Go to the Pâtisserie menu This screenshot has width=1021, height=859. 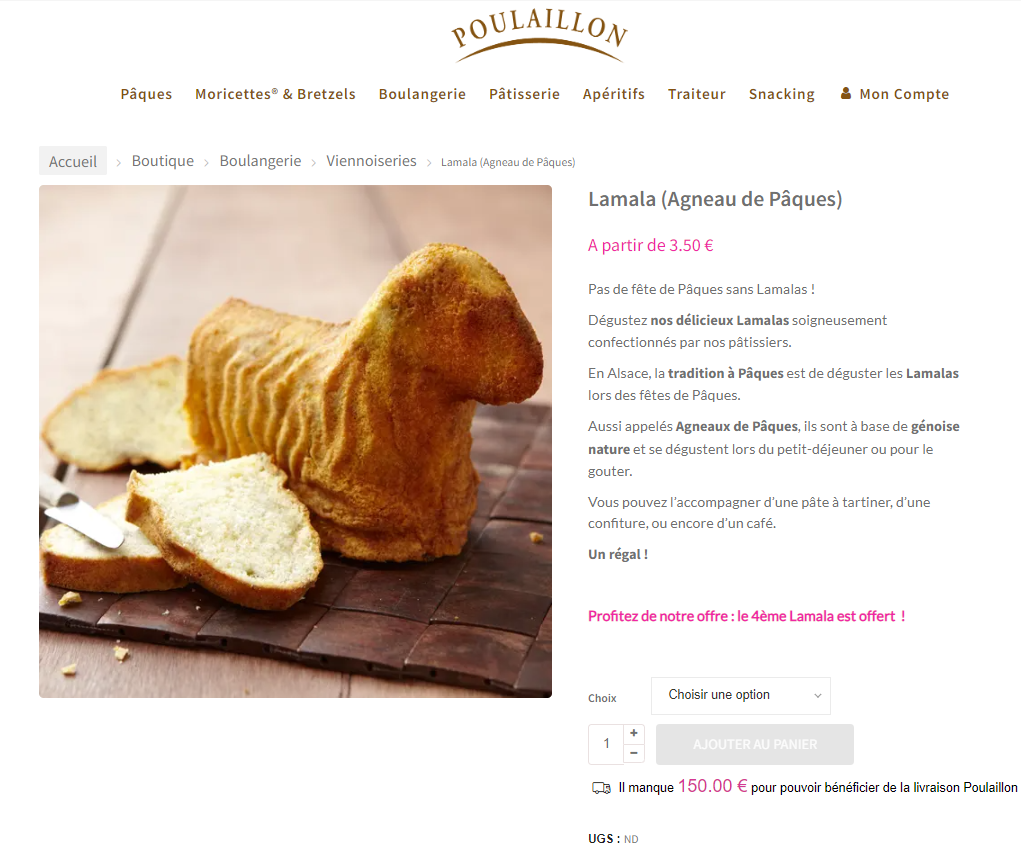[524, 94]
